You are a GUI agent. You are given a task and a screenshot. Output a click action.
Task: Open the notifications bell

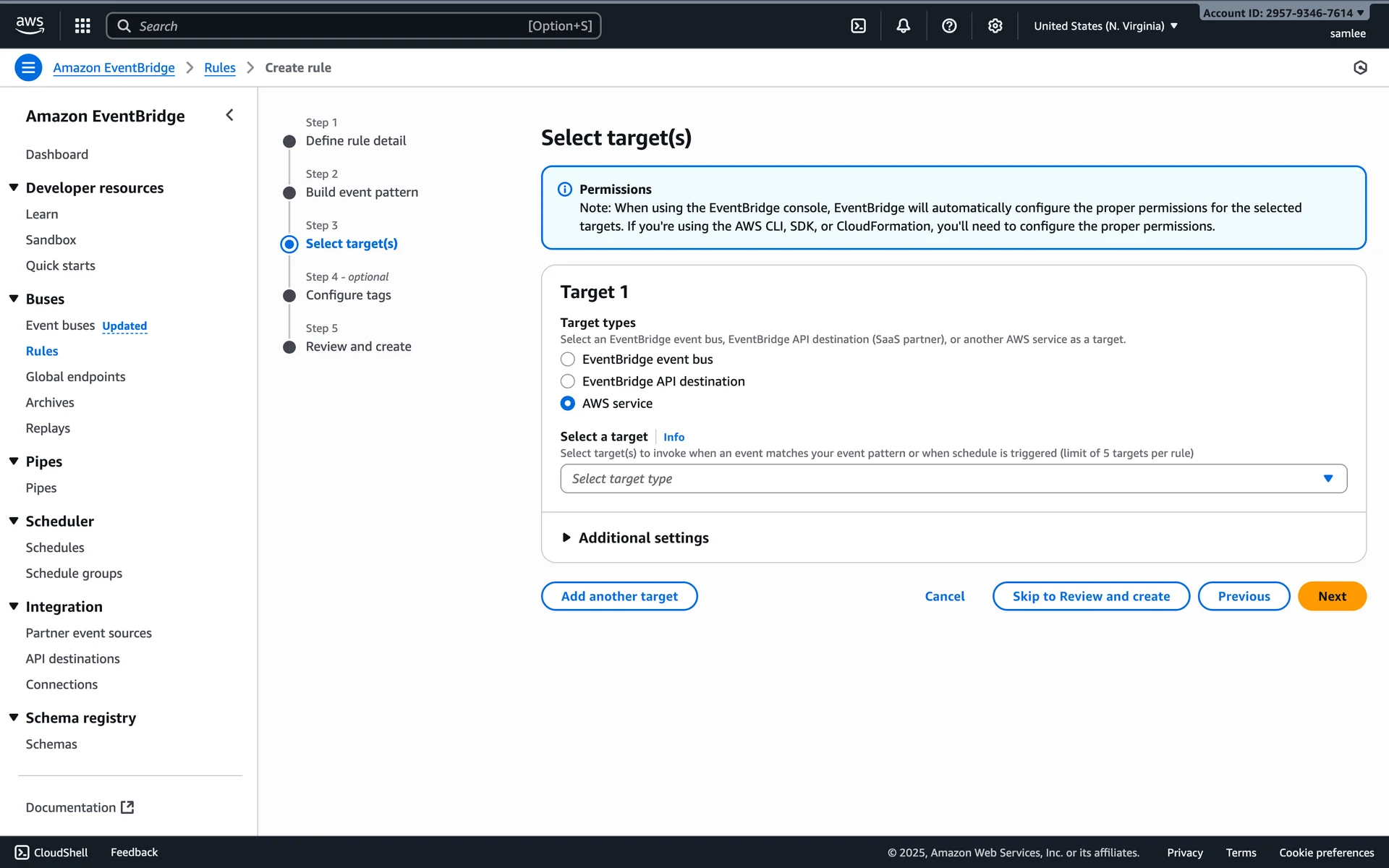(903, 26)
